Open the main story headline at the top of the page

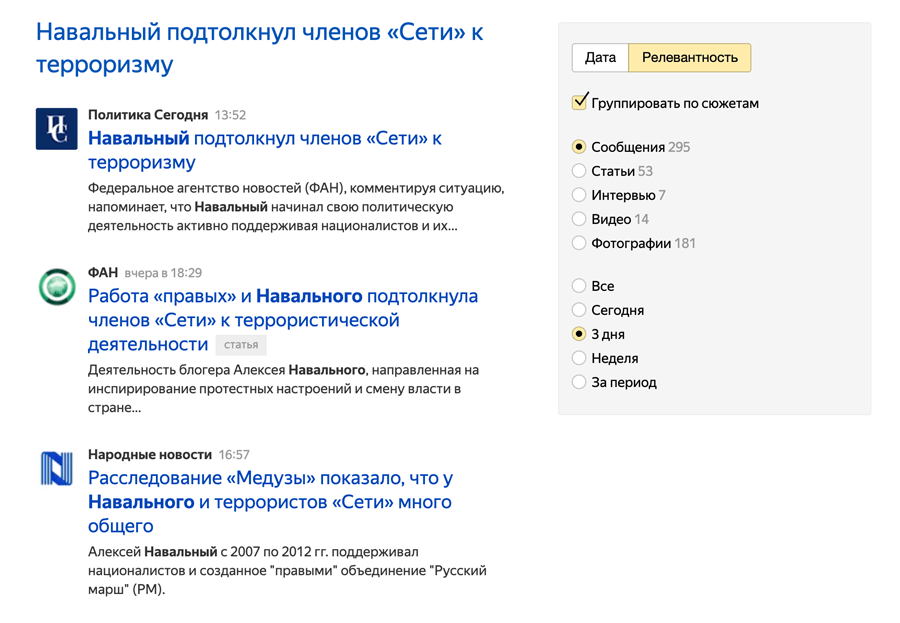259,47
